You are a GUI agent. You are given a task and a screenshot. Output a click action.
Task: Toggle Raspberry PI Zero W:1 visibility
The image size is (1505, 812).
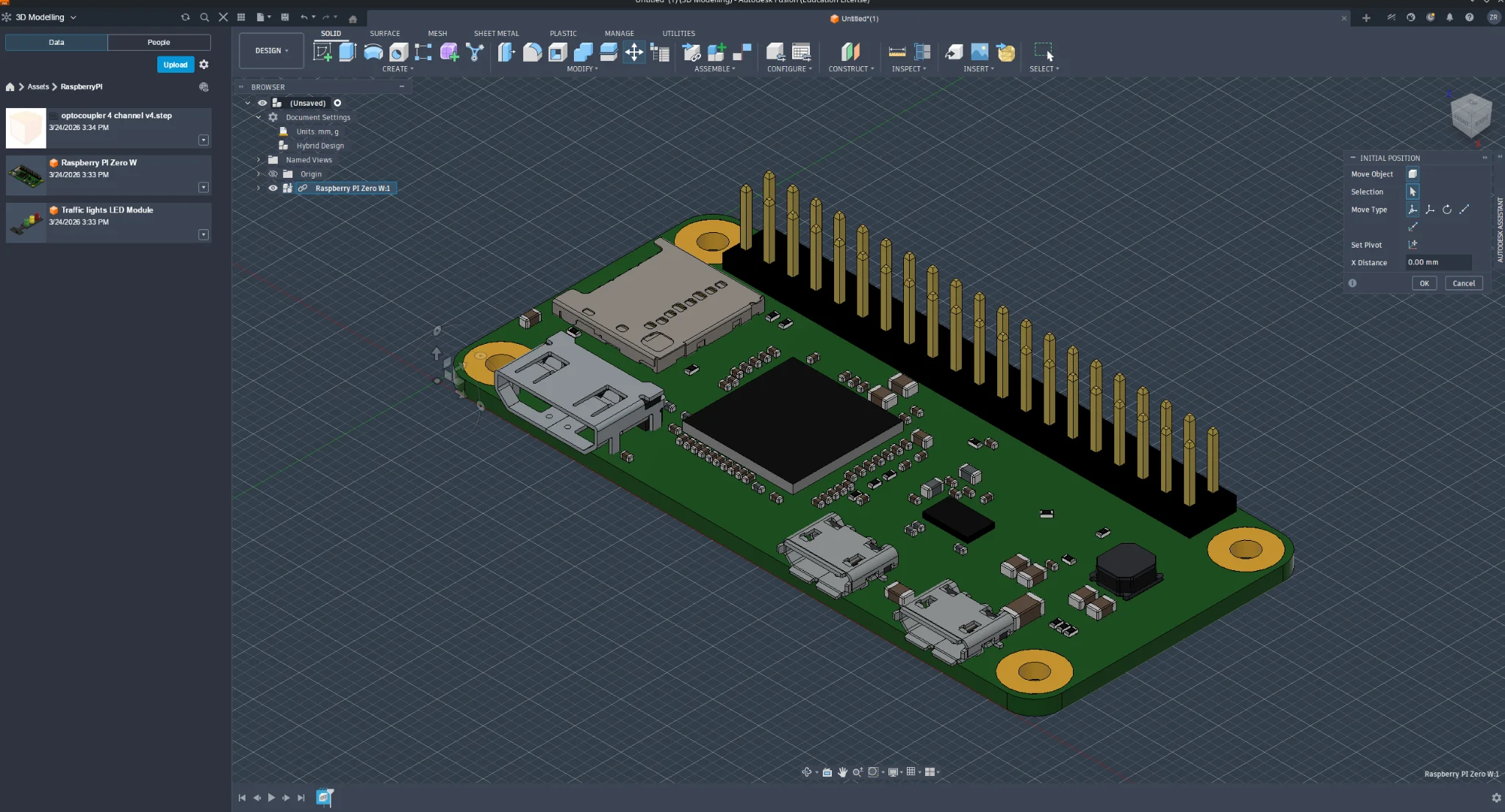click(x=273, y=188)
